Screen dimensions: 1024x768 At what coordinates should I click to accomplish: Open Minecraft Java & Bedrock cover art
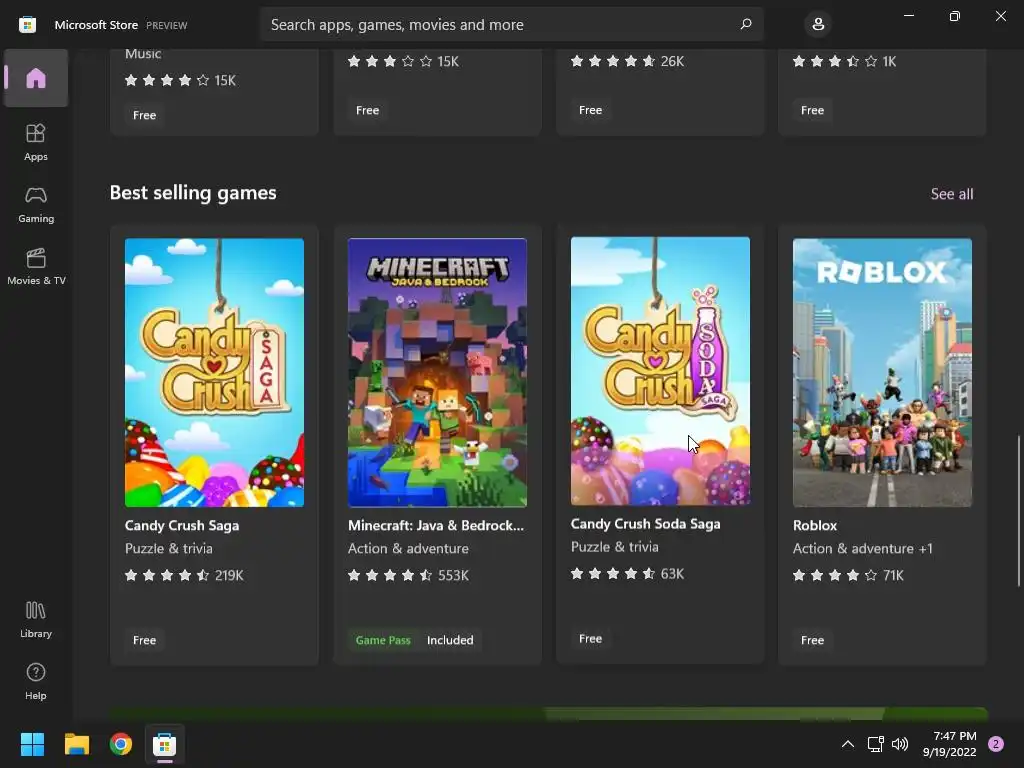(437, 372)
